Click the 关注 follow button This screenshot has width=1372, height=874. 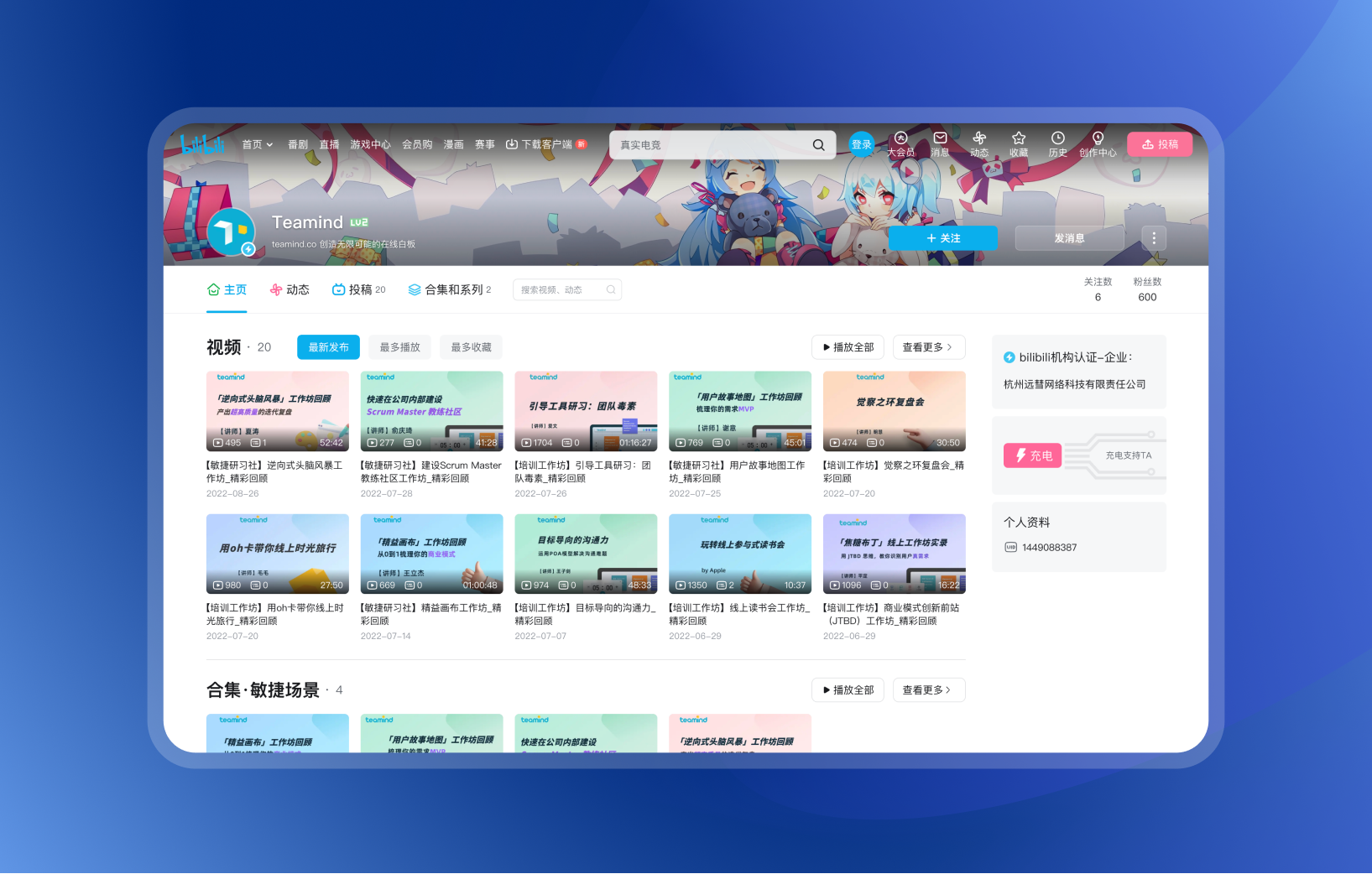[x=943, y=238]
